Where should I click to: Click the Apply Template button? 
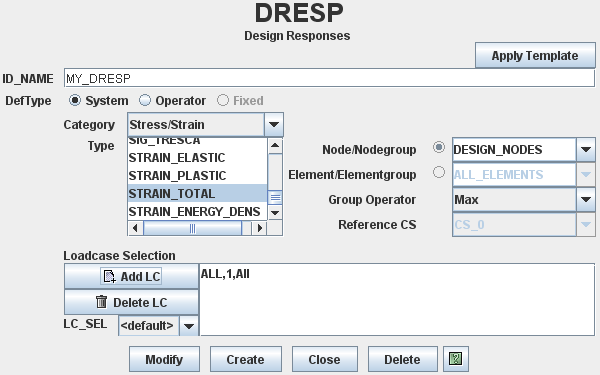coord(535,55)
